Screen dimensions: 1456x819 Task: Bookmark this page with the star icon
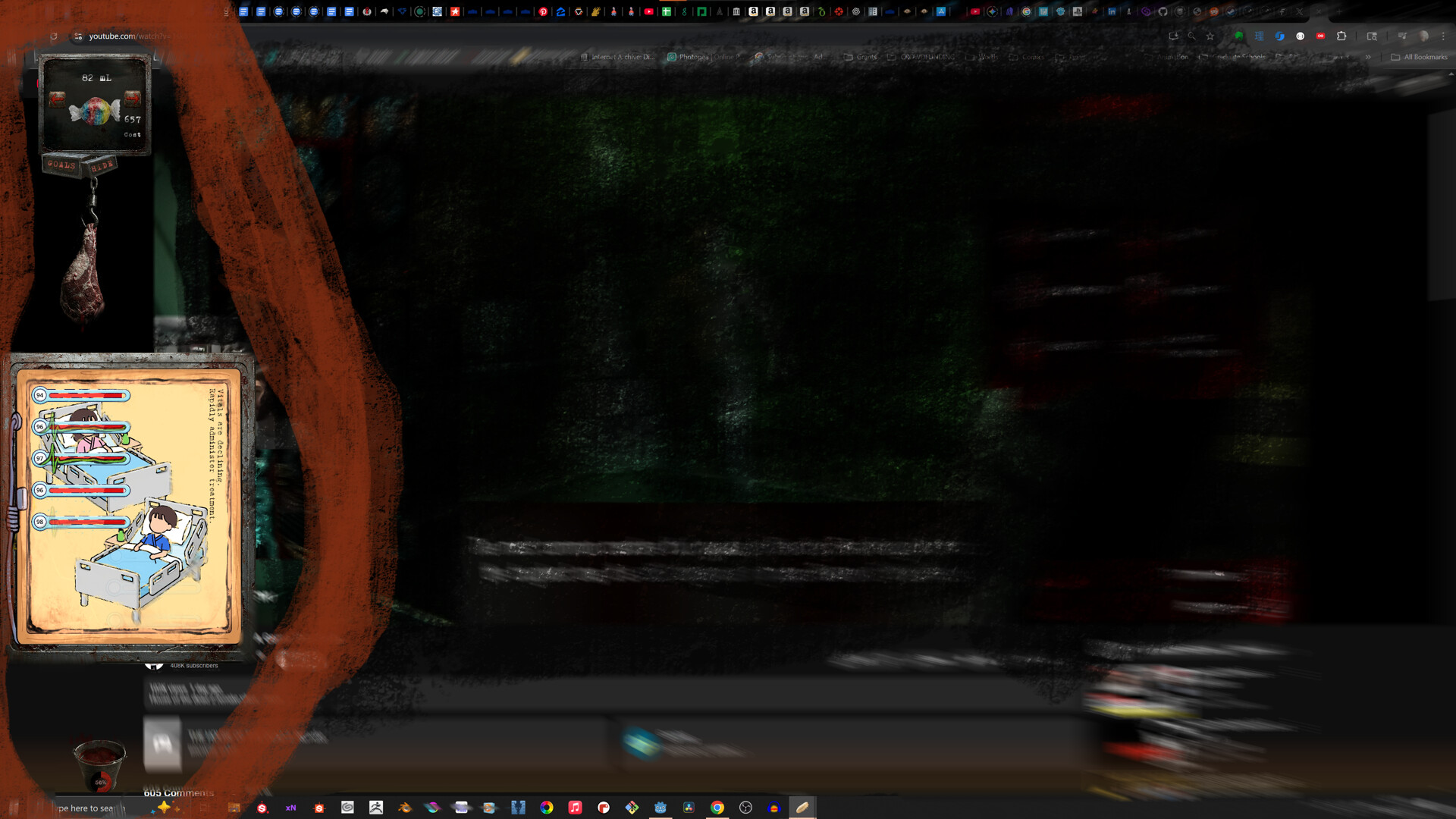[1210, 35]
